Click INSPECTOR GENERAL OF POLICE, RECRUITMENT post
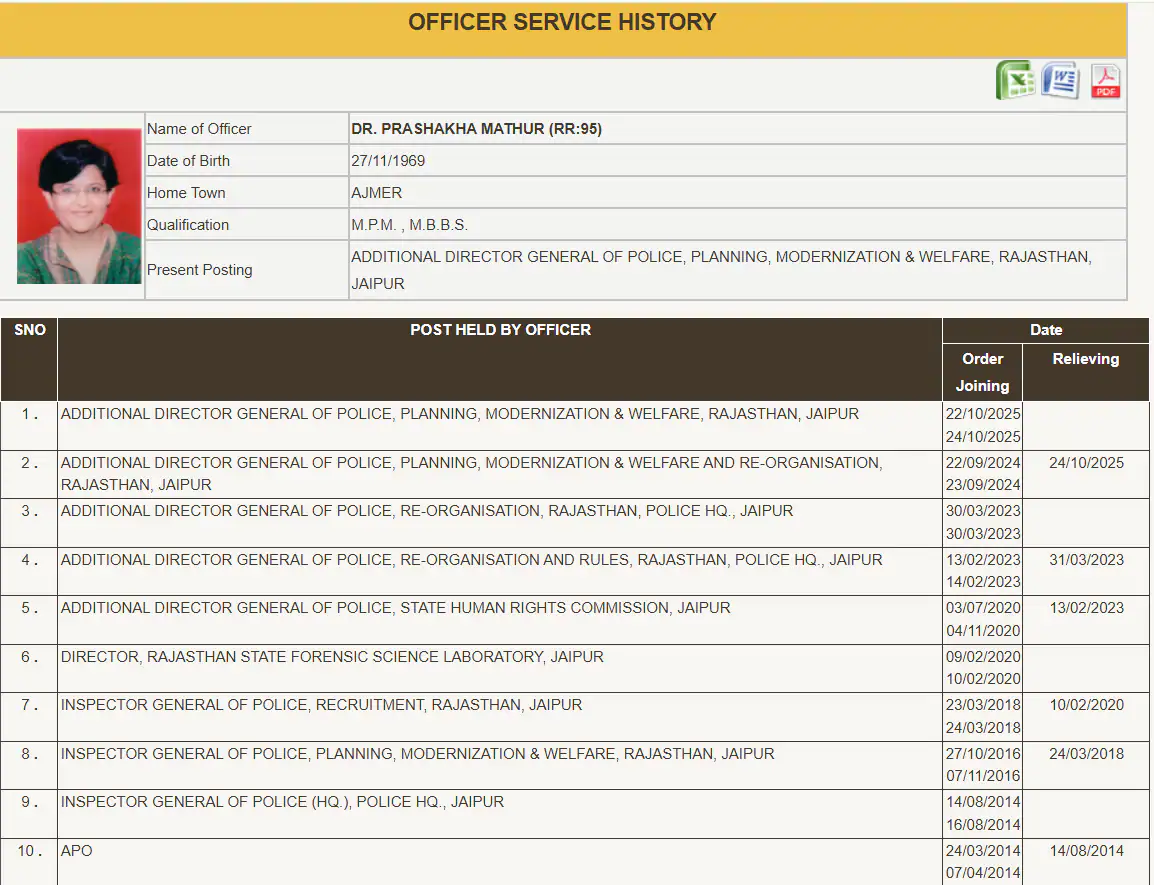Screen dimensions: 1154x885 (x=322, y=705)
